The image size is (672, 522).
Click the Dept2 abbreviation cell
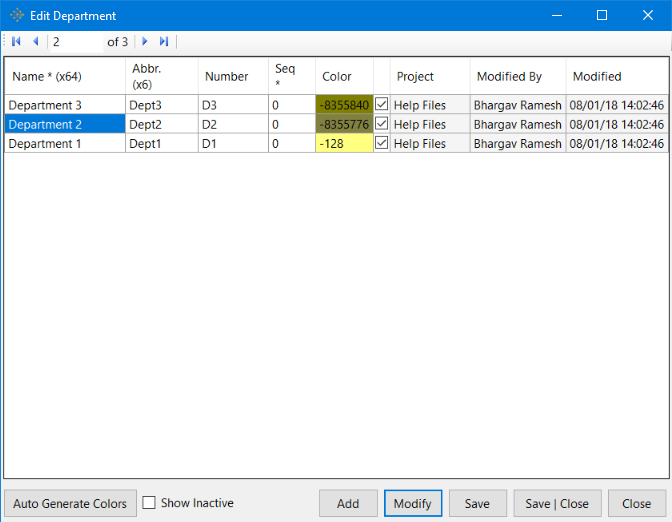(162, 124)
